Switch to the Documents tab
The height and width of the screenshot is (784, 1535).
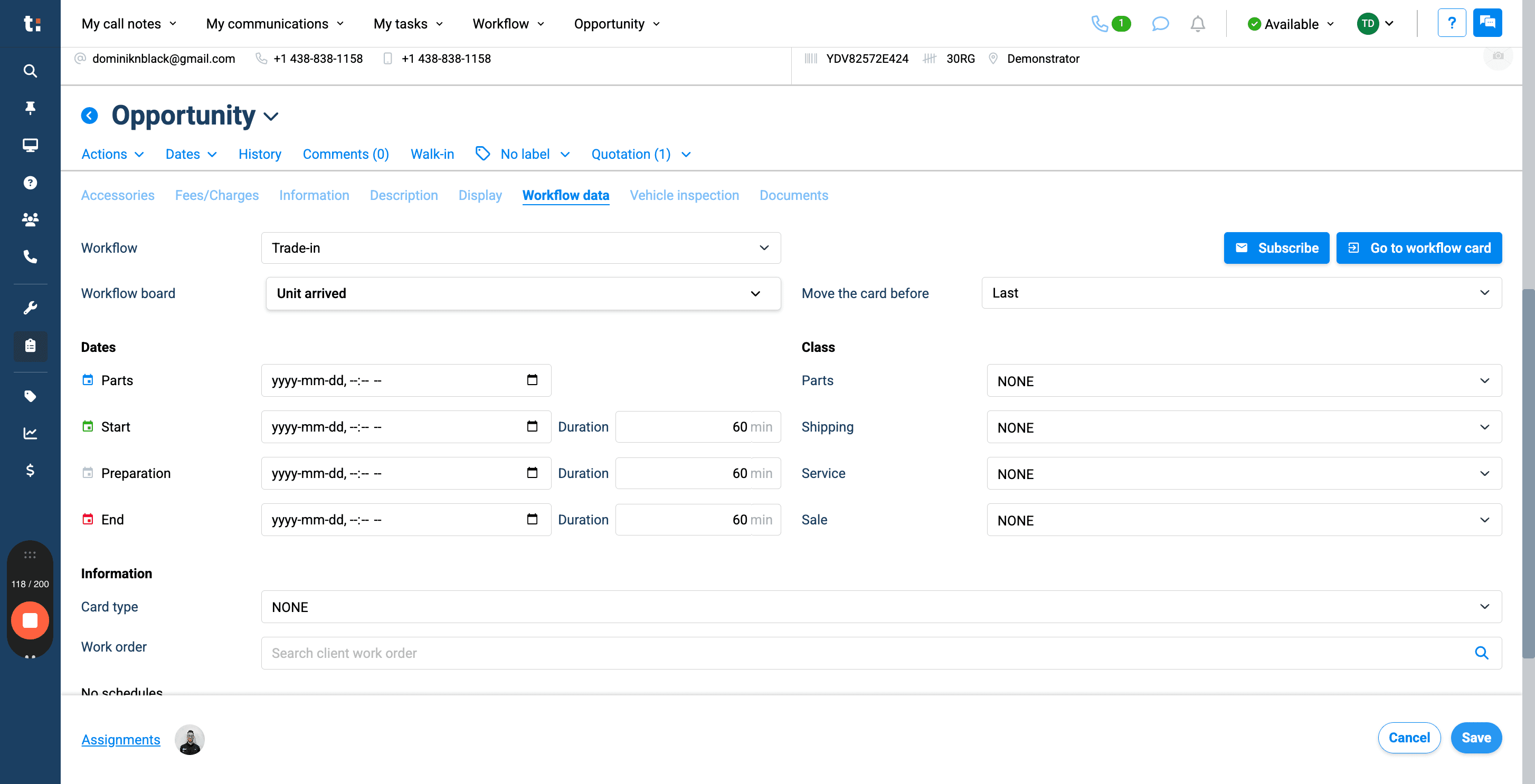click(x=794, y=195)
